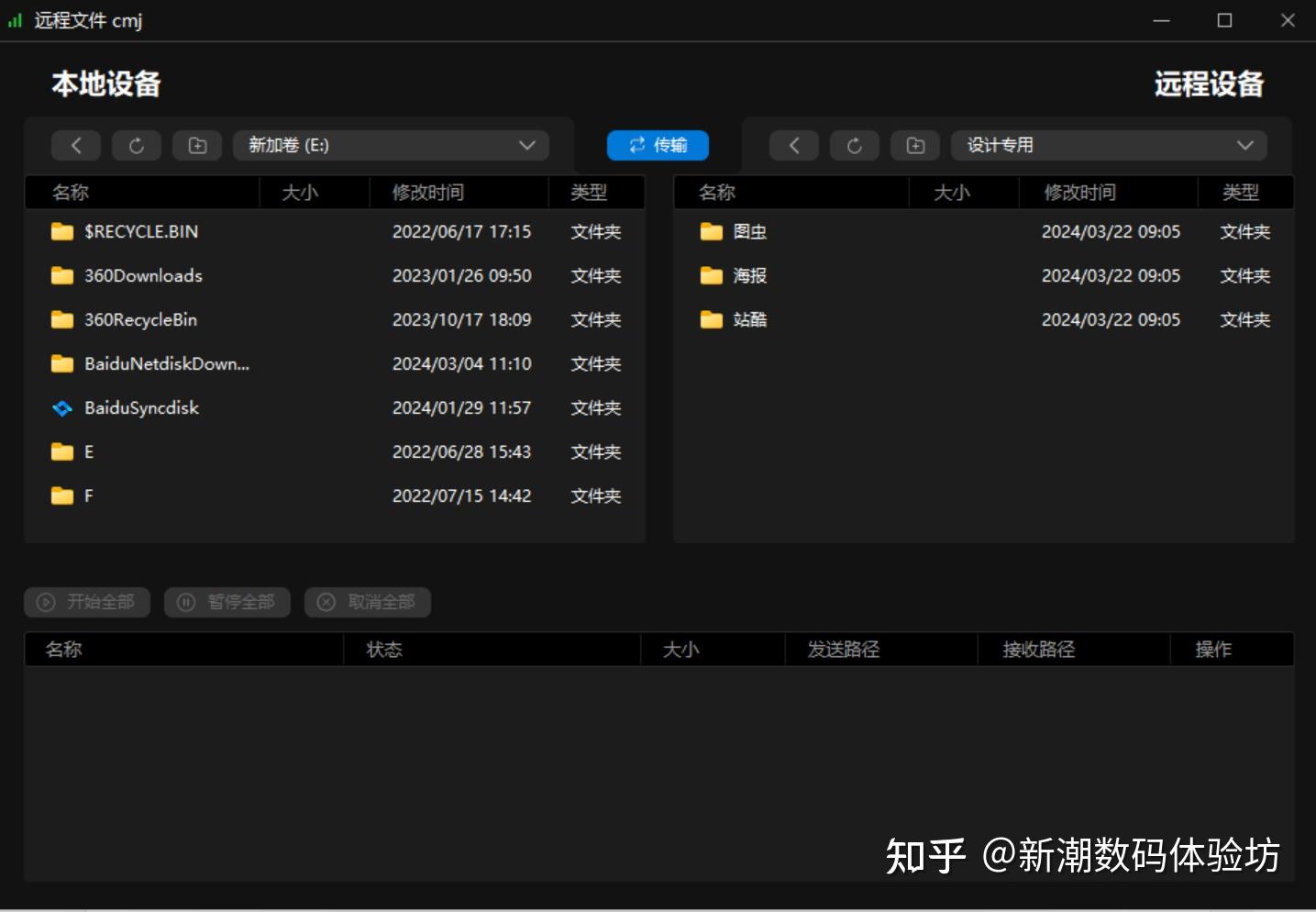Go back in remote device panel
The image size is (1316, 912).
click(x=794, y=145)
